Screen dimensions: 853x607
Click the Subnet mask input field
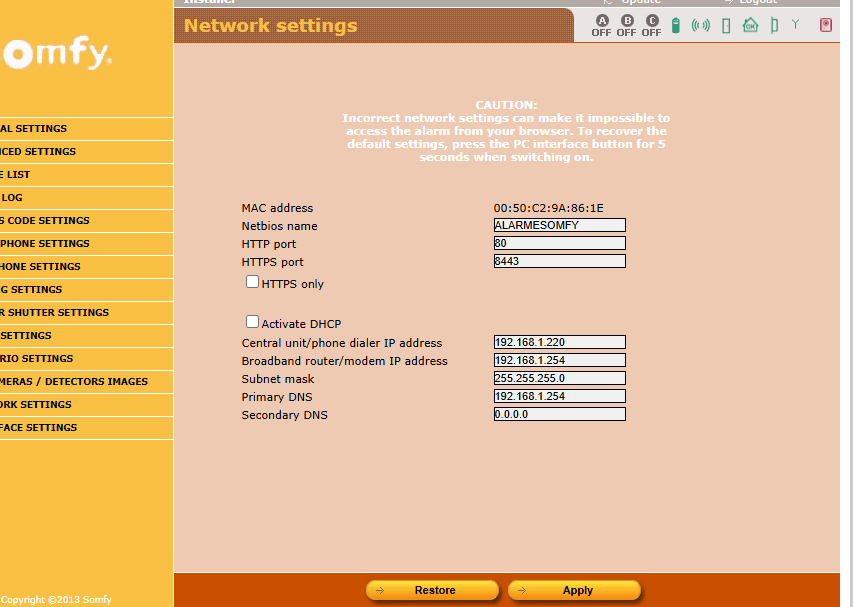pos(559,378)
